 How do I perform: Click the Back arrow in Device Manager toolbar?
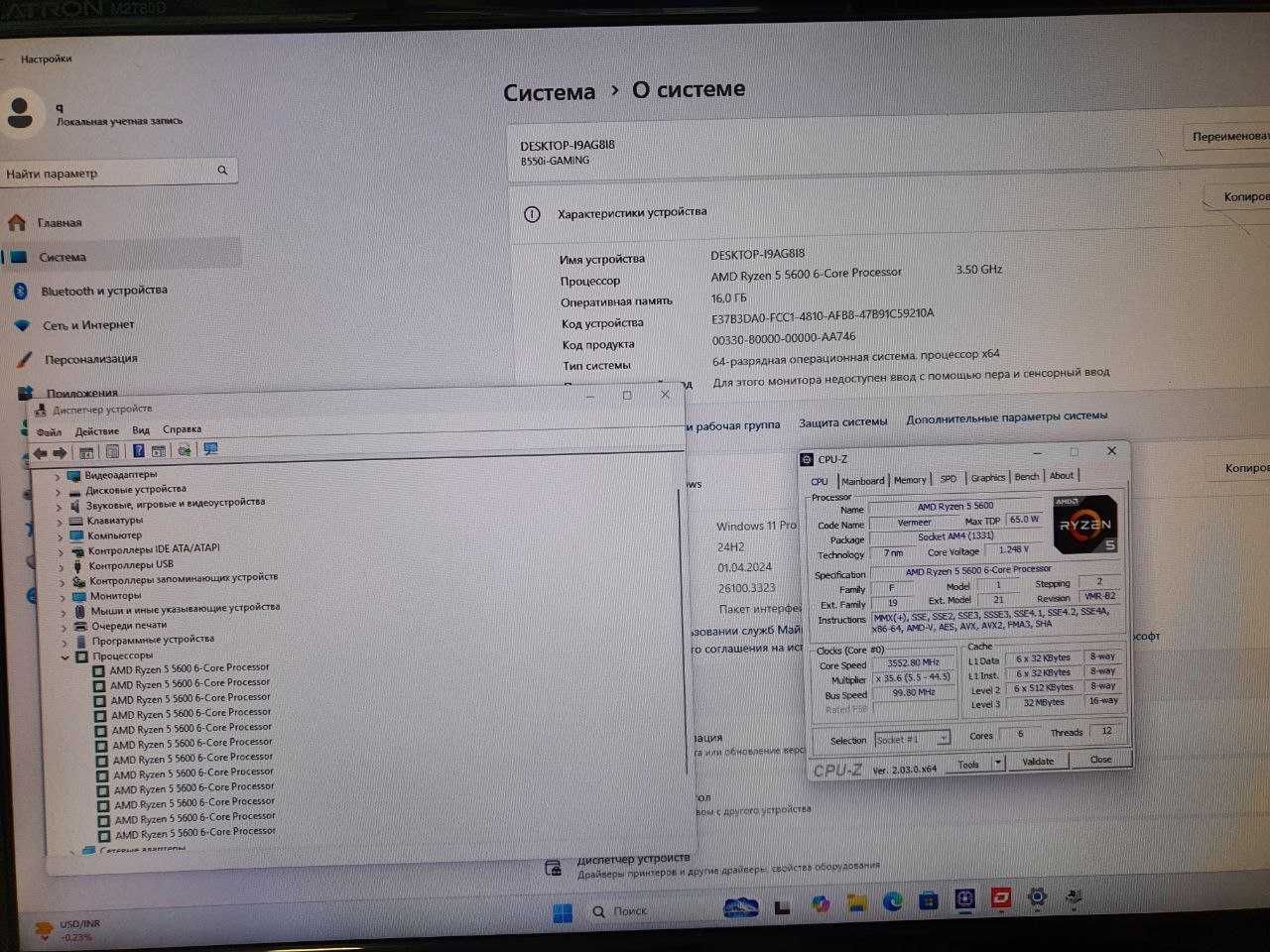pyautogui.click(x=40, y=453)
